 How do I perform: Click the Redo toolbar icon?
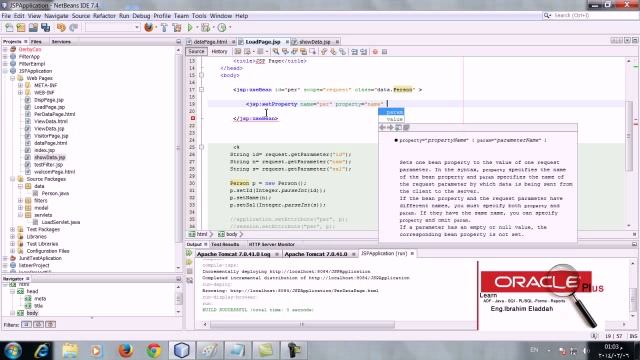pyautogui.click(x=73, y=27)
